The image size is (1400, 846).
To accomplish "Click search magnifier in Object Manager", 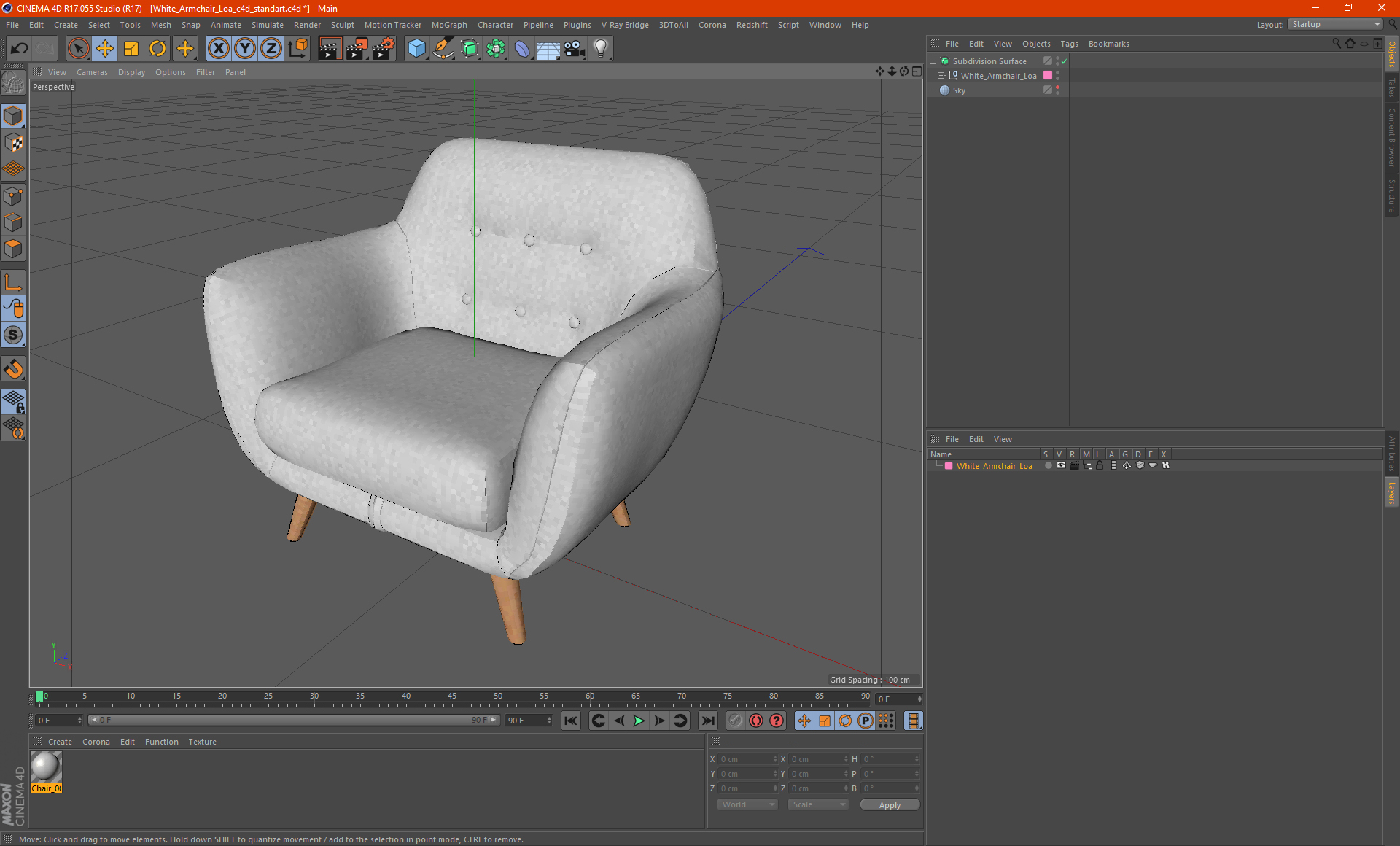I will (1337, 44).
